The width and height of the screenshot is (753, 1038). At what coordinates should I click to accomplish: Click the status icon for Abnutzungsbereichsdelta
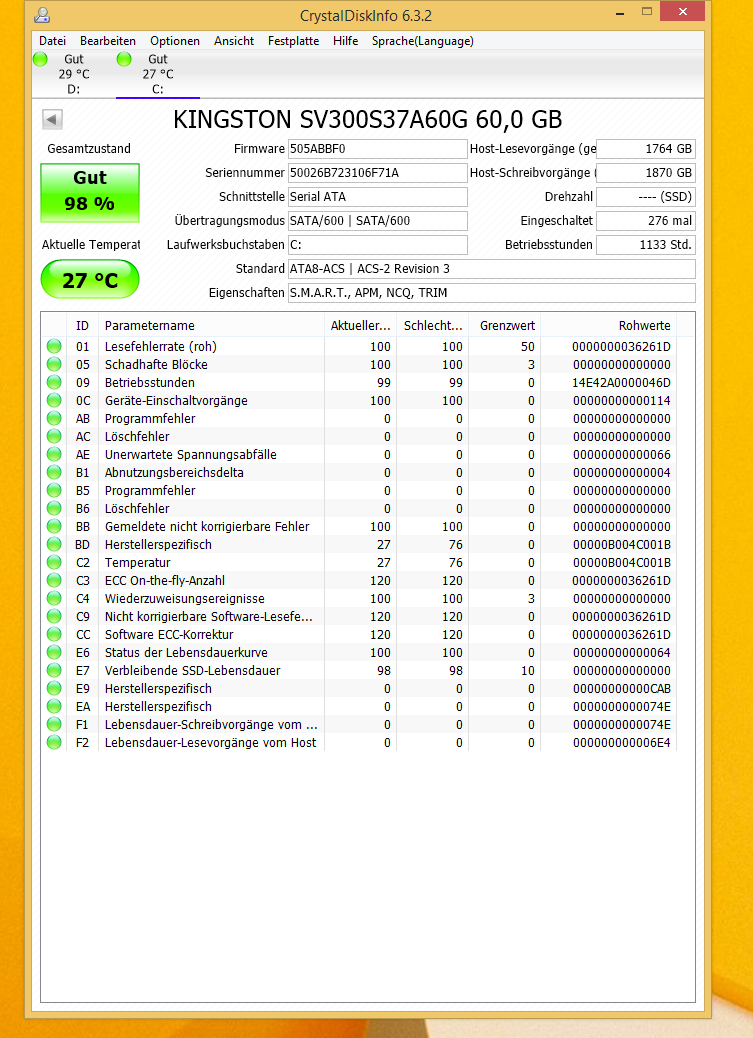coord(54,473)
